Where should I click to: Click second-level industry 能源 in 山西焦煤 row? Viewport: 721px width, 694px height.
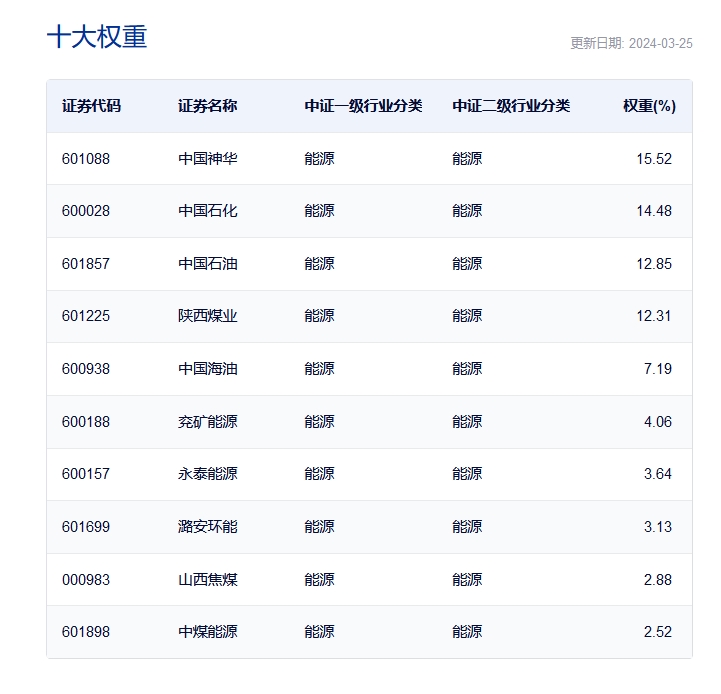click(467, 579)
